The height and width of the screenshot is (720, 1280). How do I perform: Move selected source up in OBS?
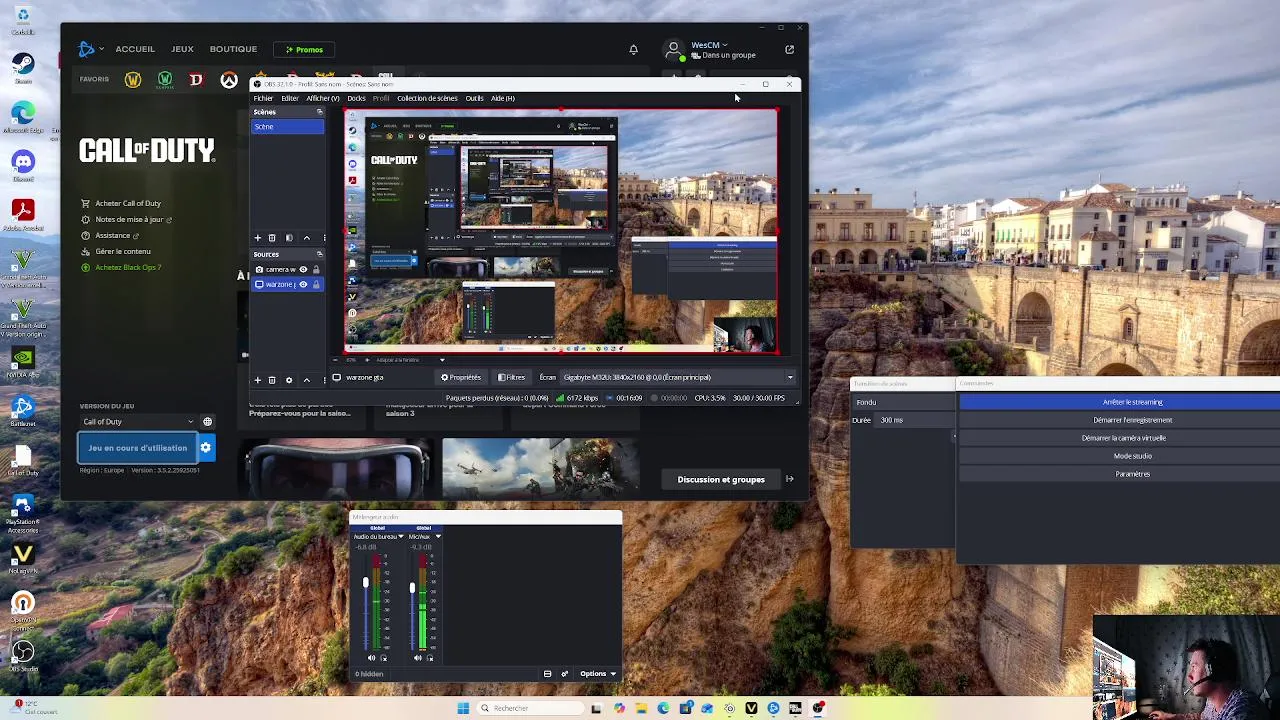coord(306,380)
